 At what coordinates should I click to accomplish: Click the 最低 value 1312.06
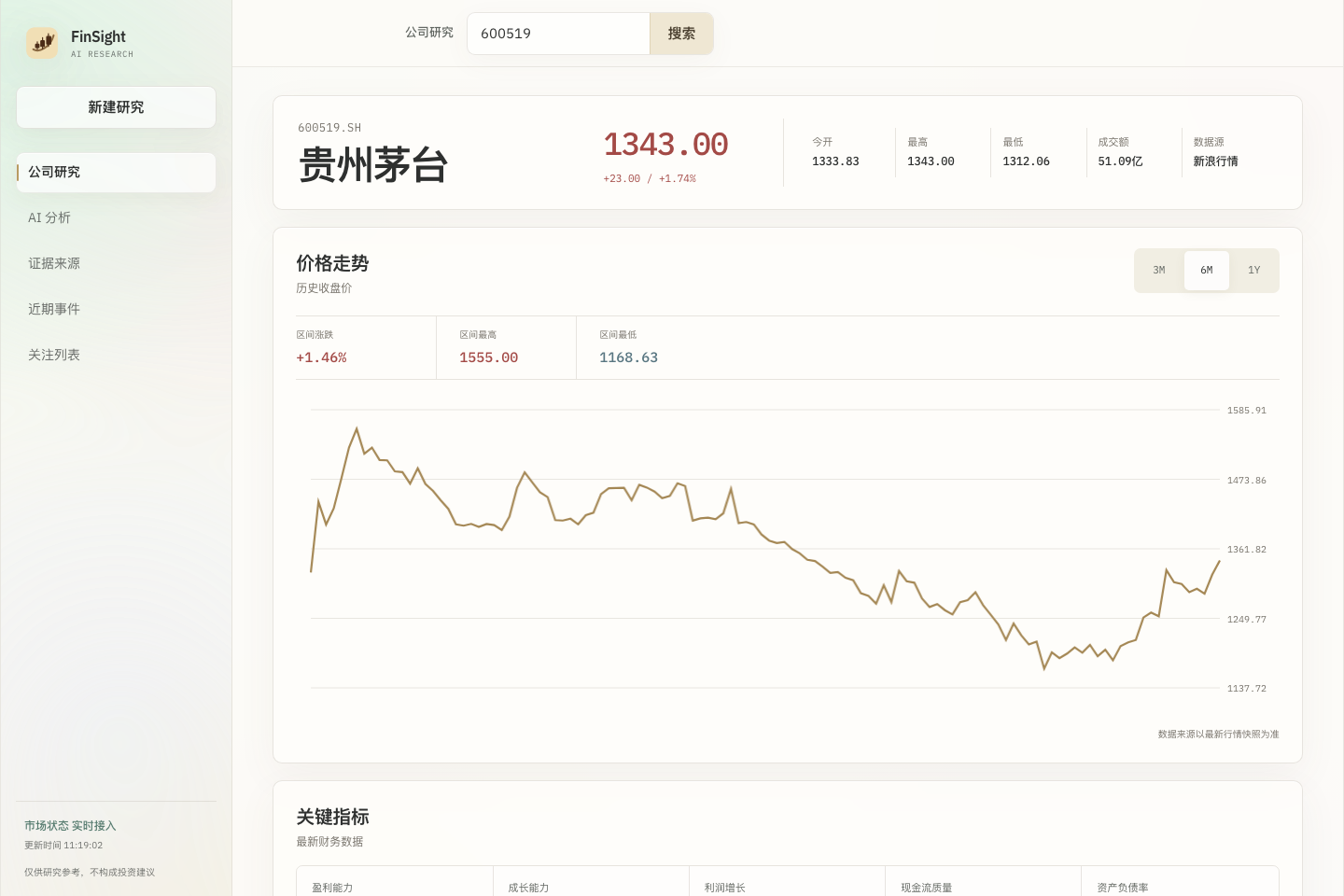pyautogui.click(x=1027, y=161)
